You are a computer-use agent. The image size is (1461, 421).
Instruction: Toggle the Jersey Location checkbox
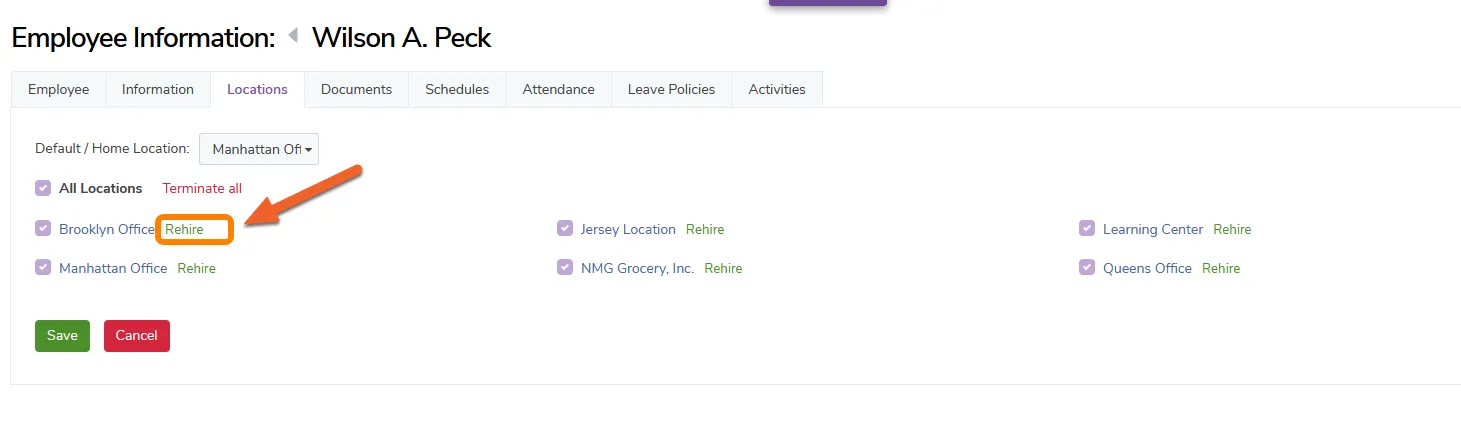(565, 228)
